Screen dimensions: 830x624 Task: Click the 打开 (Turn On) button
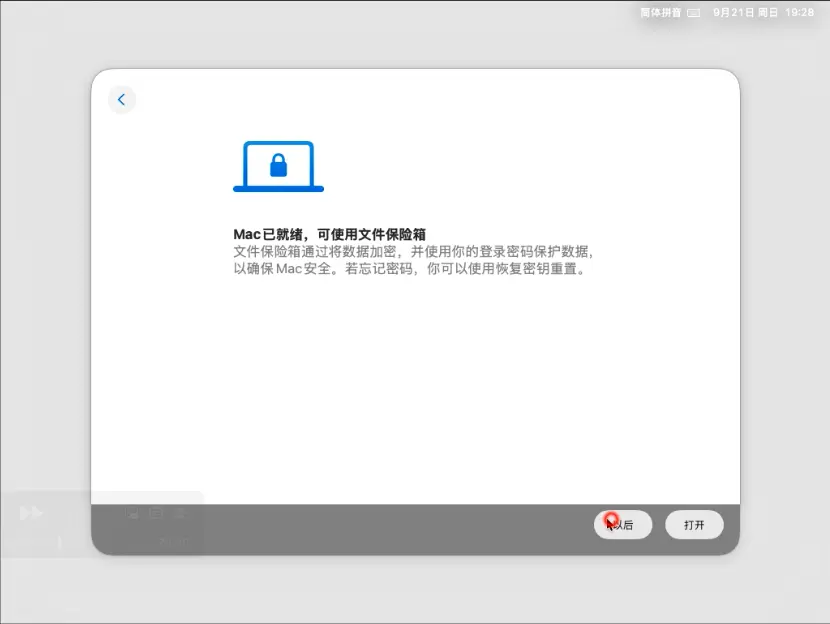694,524
